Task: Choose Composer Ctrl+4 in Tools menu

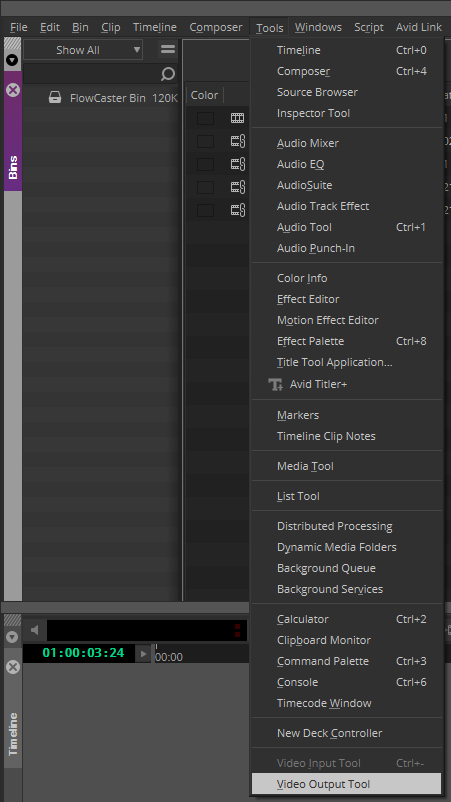Action: point(347,71)
